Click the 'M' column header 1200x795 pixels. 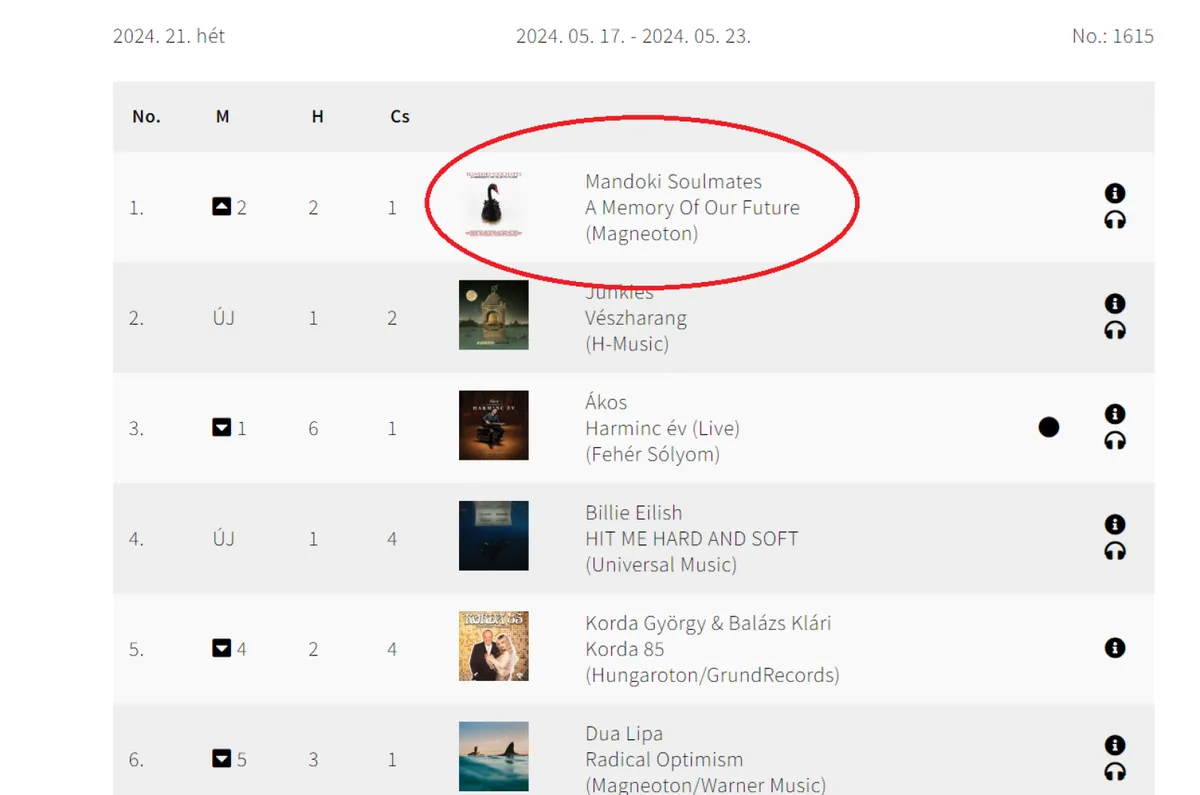(222, 117)
